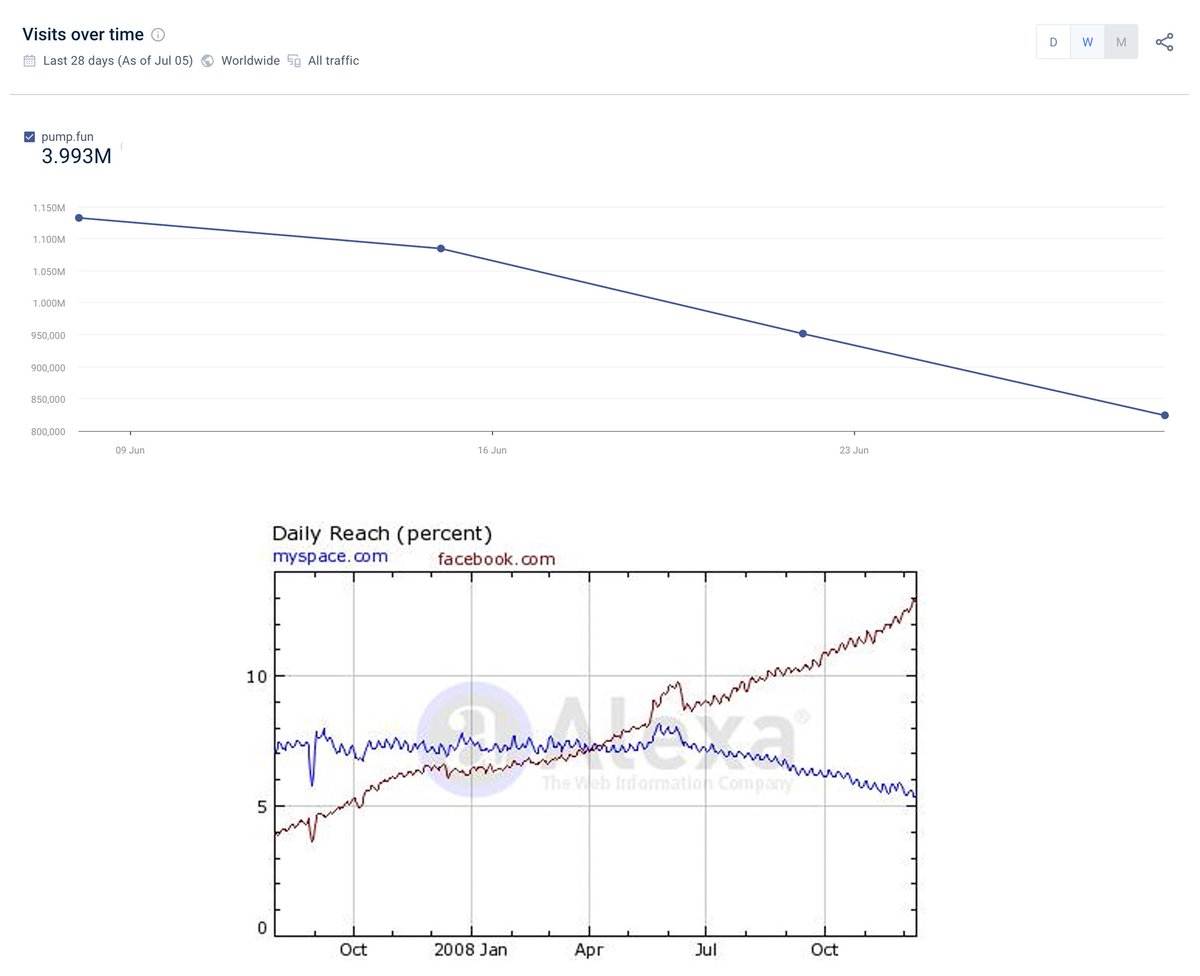The height and width of the screenshot is (976, 1200).
Task: Uncheck the pump.fun series checkbox
Action: (30, 137)
